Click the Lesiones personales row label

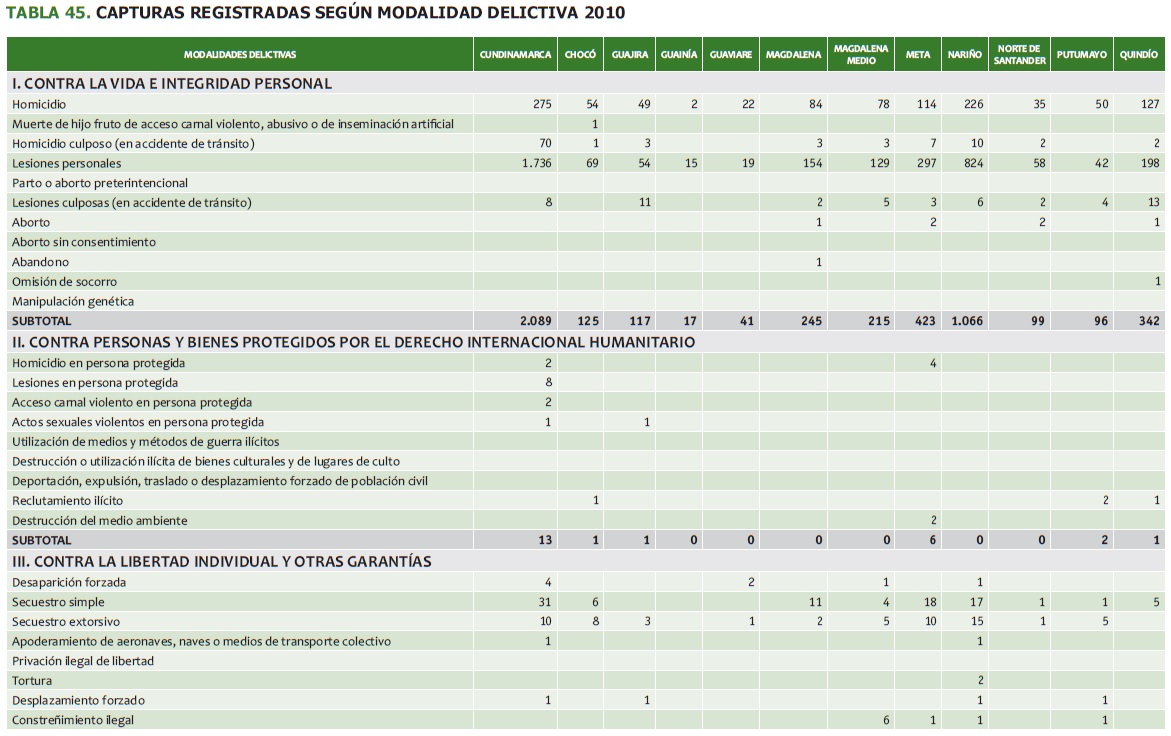click(66, 163)
